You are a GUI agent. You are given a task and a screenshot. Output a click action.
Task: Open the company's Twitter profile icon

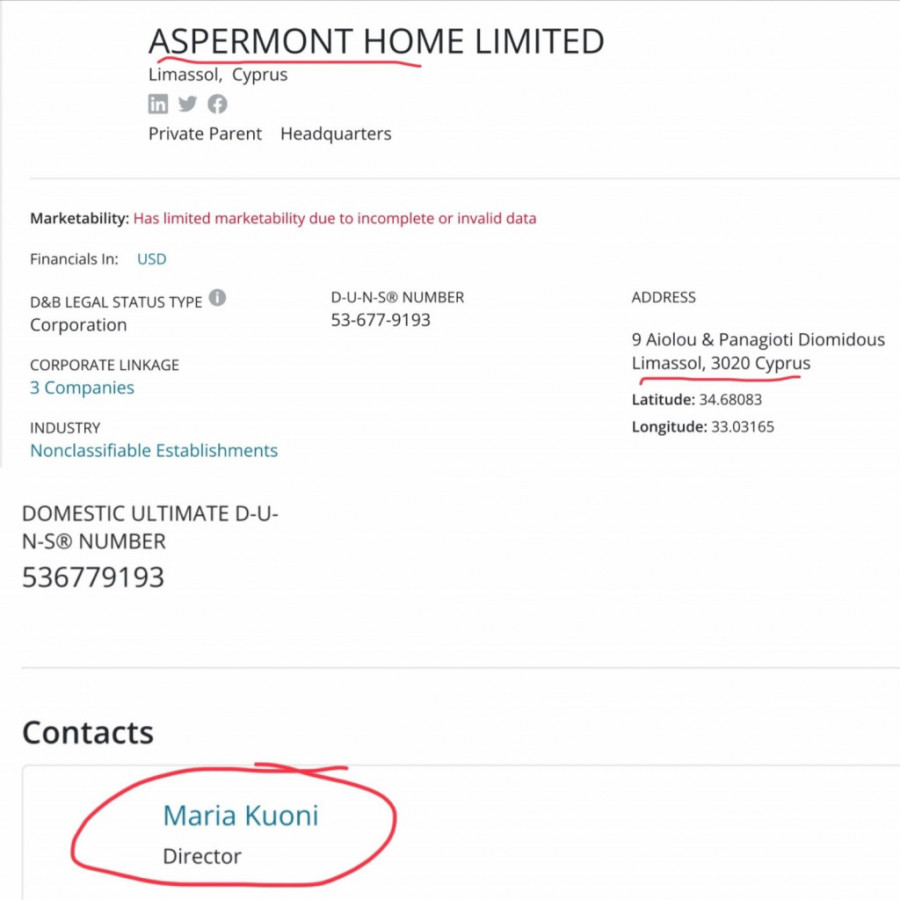[188, 104]
